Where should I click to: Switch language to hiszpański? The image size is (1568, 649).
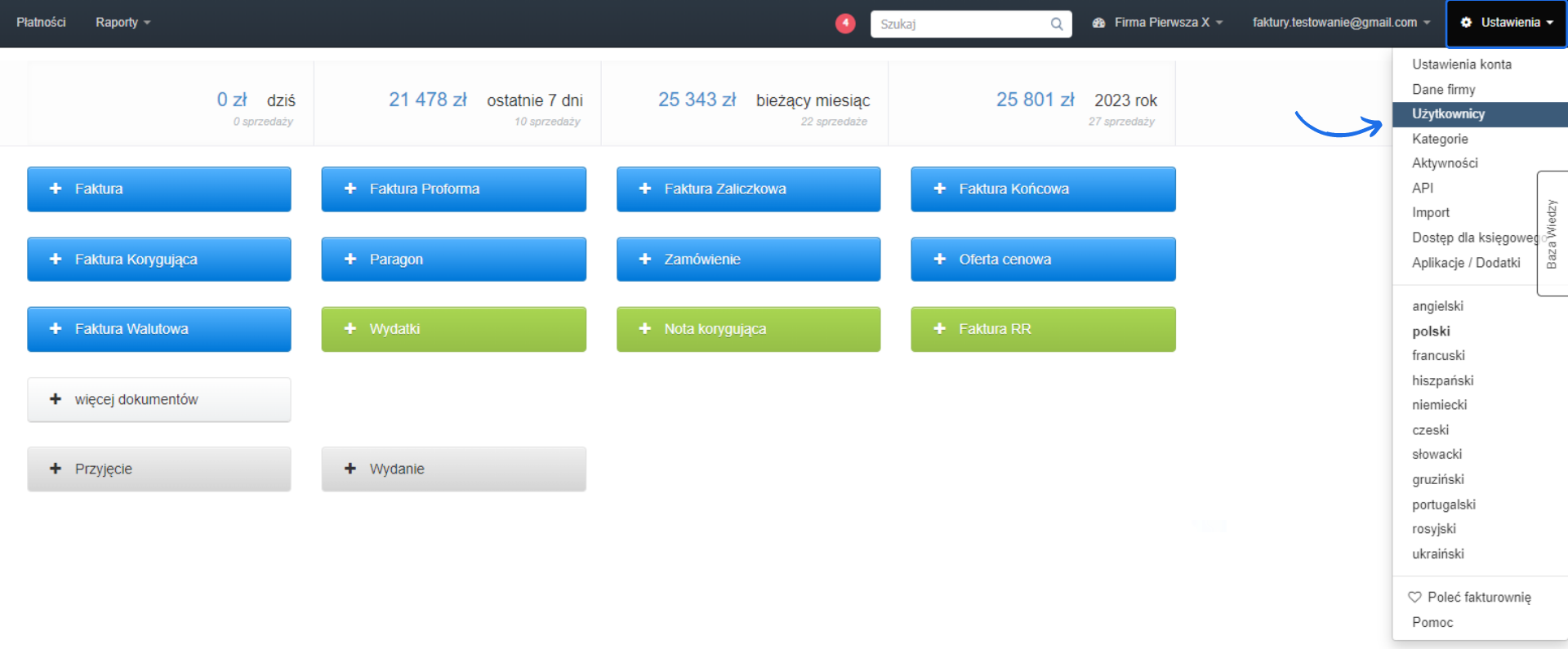pos(1442,380)
